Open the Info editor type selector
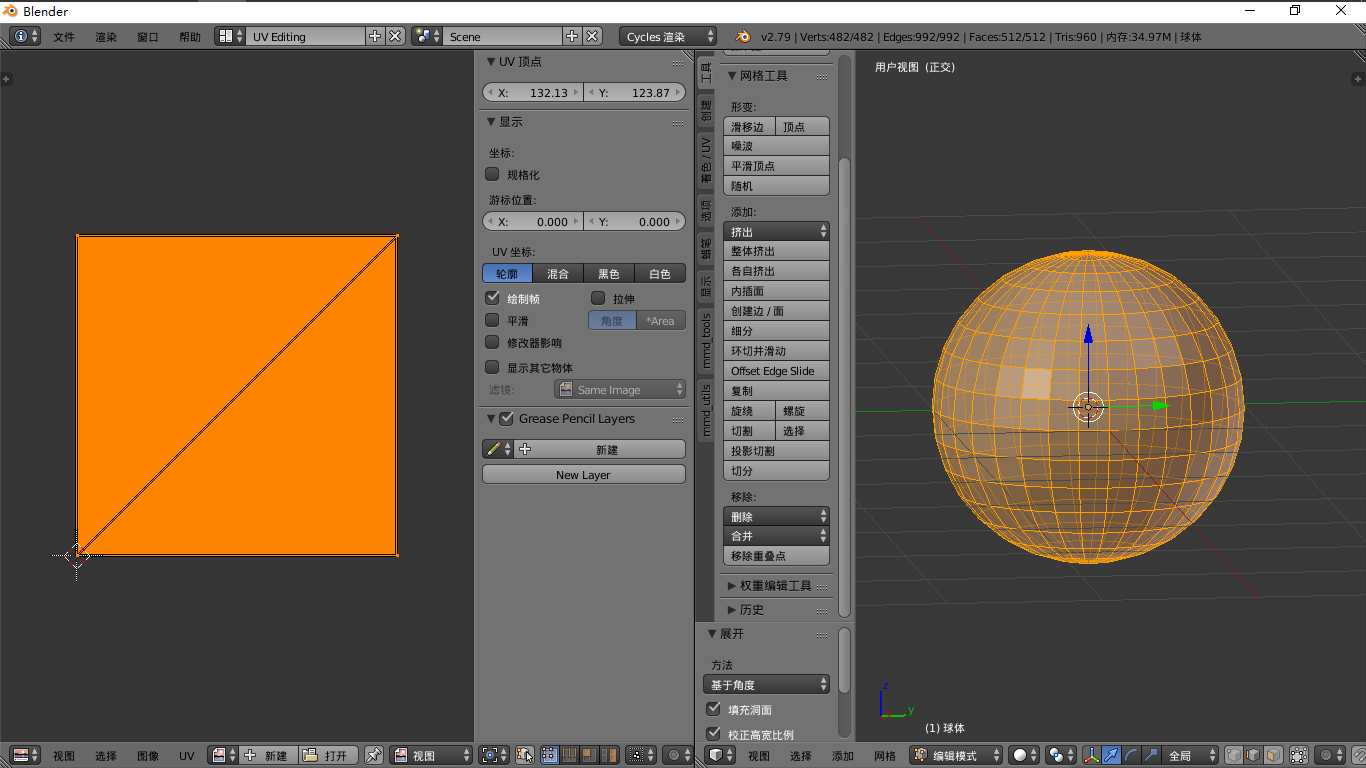 click(25, 36)
